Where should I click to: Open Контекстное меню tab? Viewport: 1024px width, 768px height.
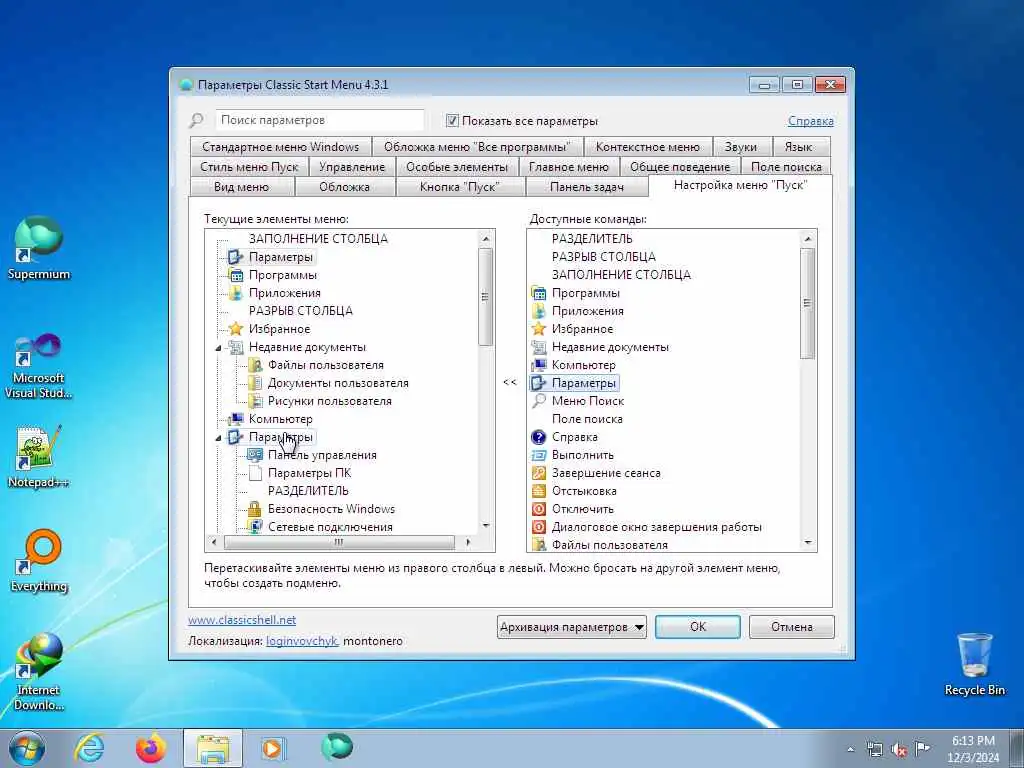click(647, 147)
